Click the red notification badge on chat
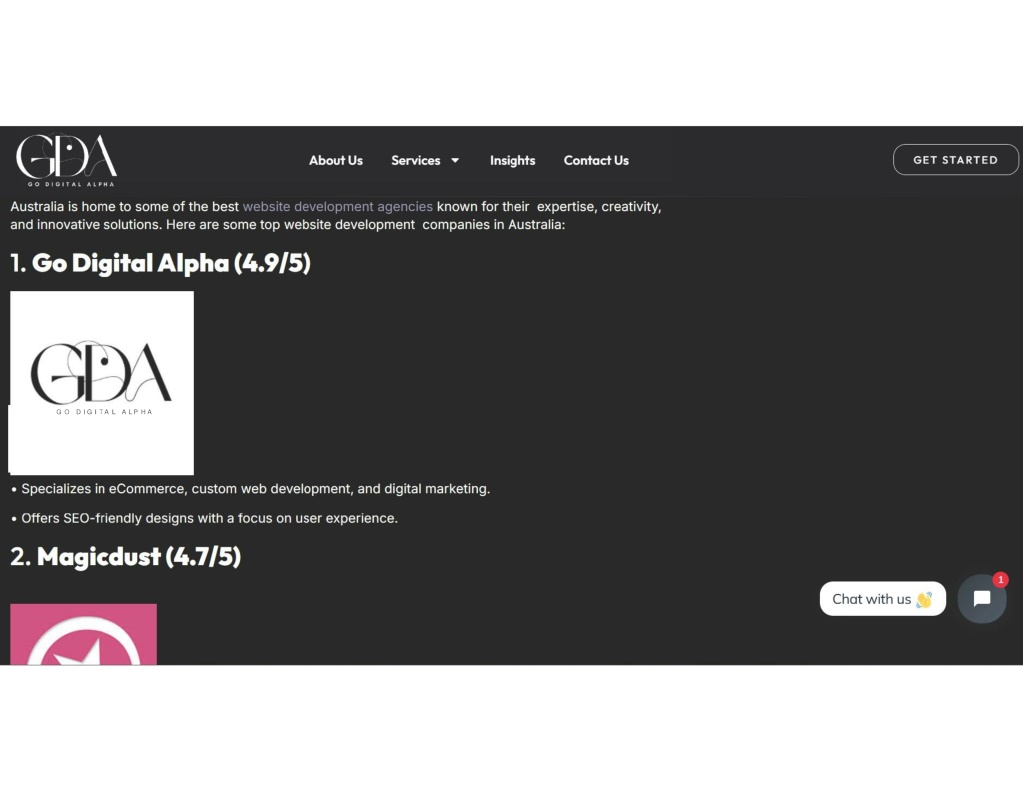Screen dimensions: 1024x791 coord(1000,579)
